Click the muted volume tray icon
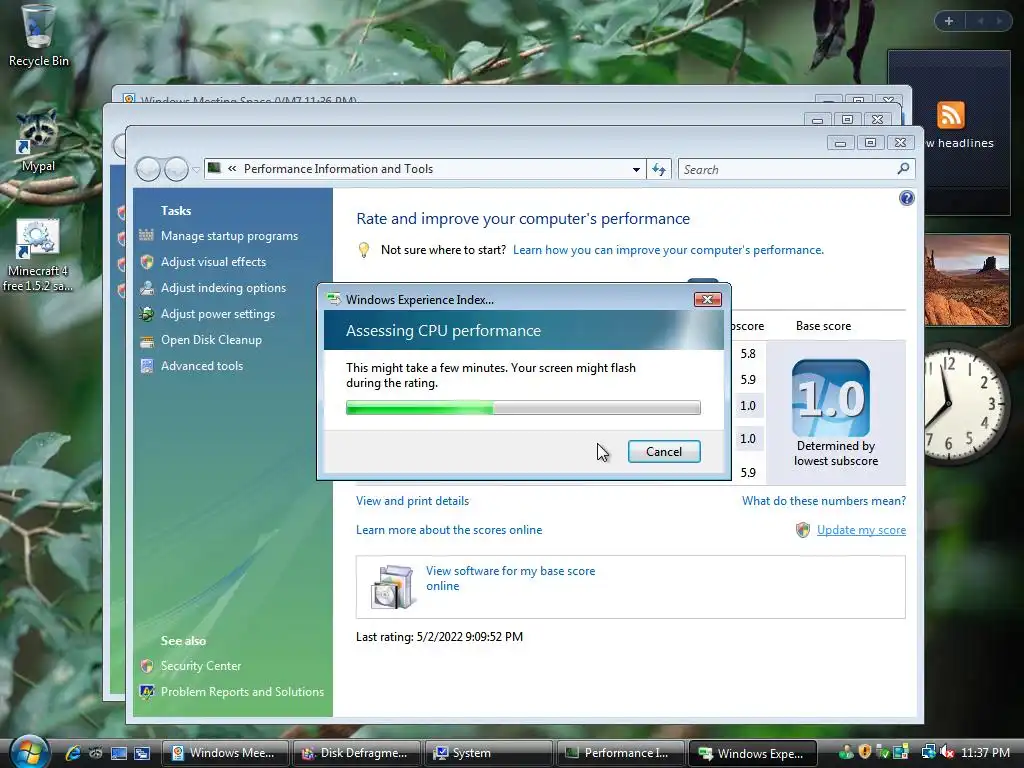Viewport: 1024px width, 768px height. [947, 752]
